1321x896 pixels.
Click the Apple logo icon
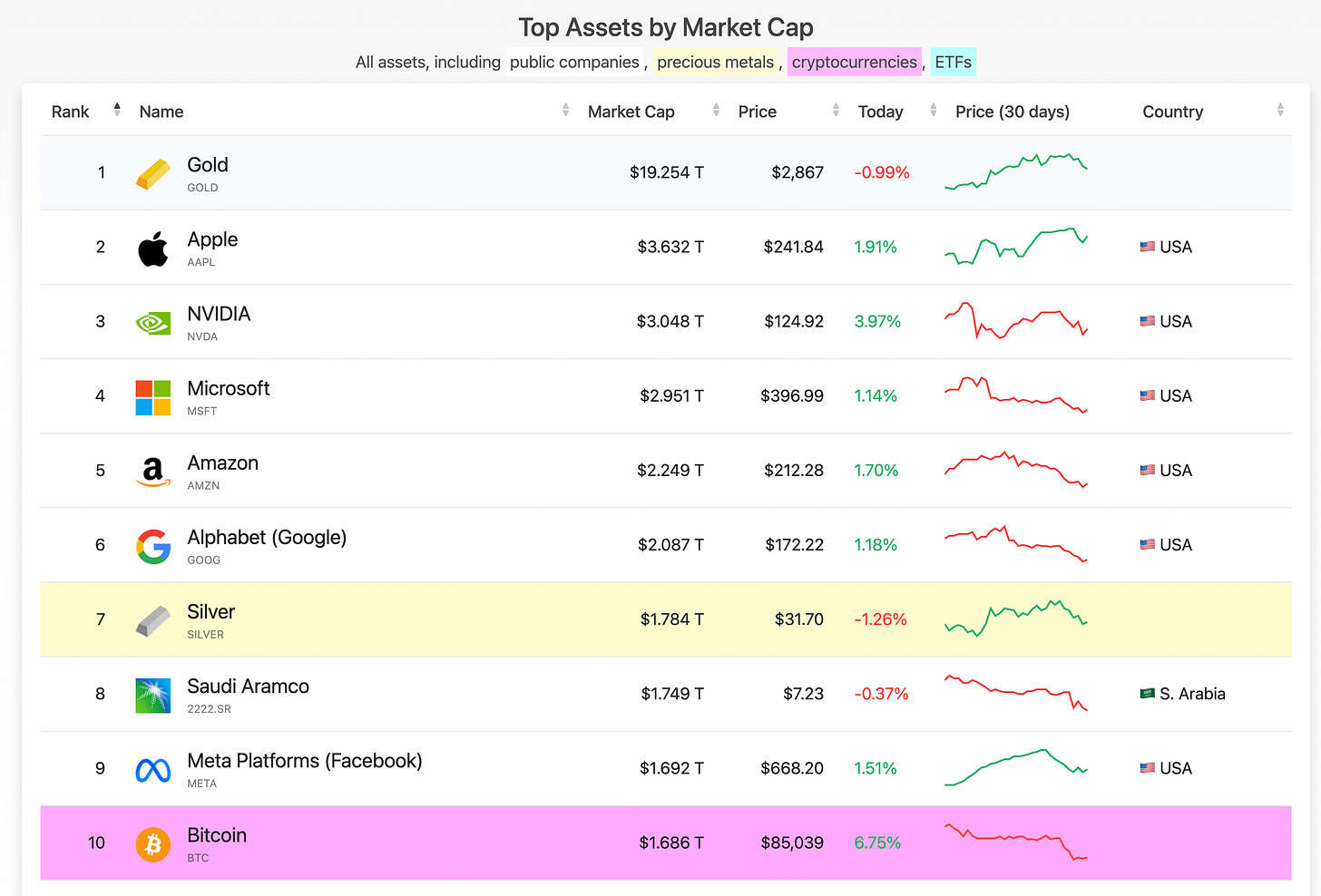153,248
